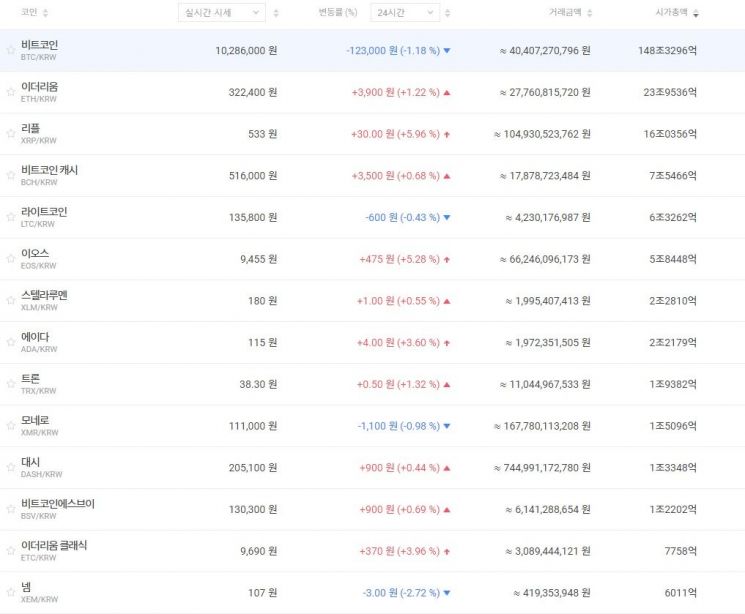Select market cap 6011억
745x614 pixels.
pyautogui.click(x=680, y=593)
